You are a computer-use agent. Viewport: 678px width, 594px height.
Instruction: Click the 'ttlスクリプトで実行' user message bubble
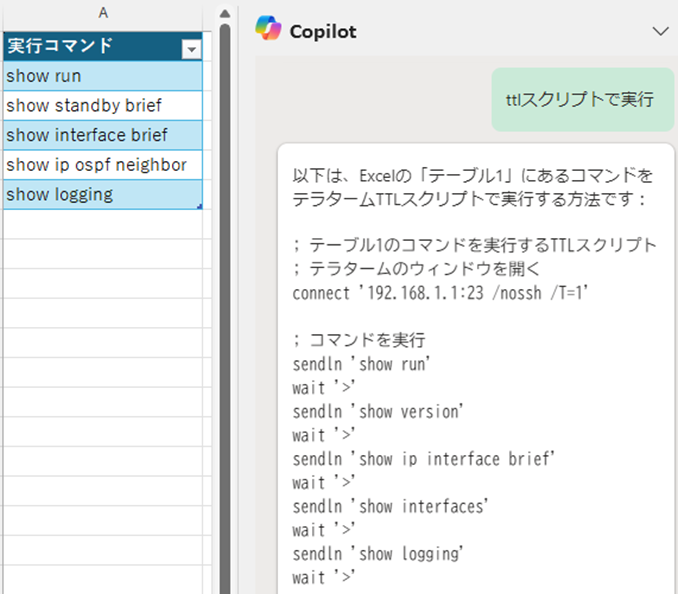(x=582, y=99)
